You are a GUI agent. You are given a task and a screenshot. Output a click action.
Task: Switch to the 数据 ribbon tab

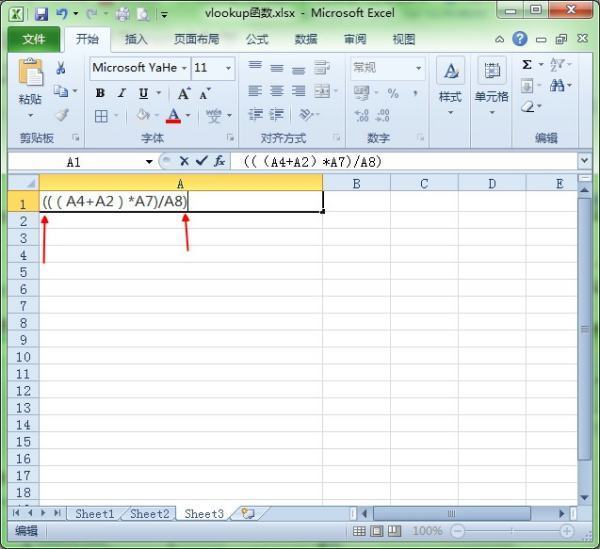tap(306, 39)
